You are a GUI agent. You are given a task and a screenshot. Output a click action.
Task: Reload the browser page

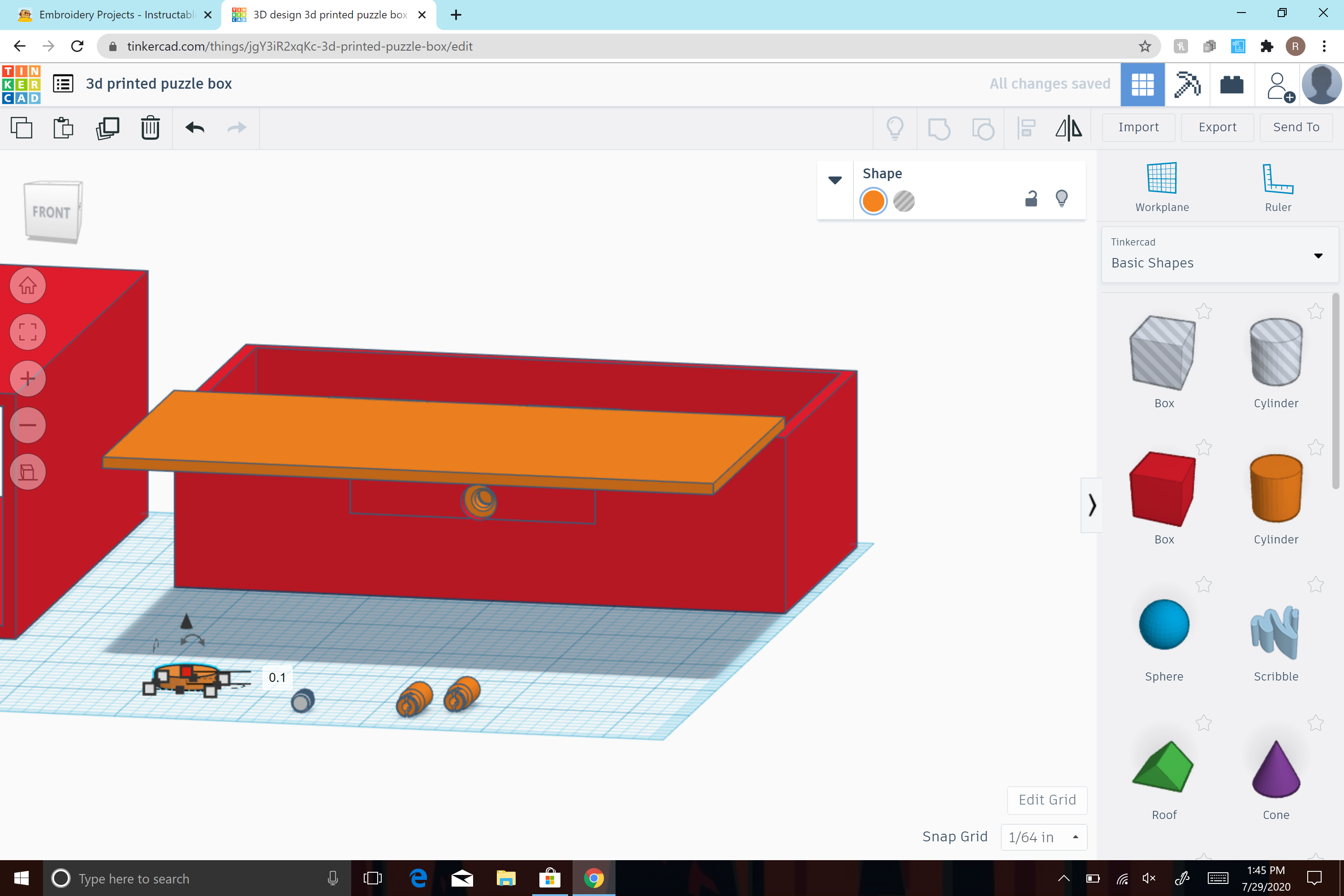(77, 46)
